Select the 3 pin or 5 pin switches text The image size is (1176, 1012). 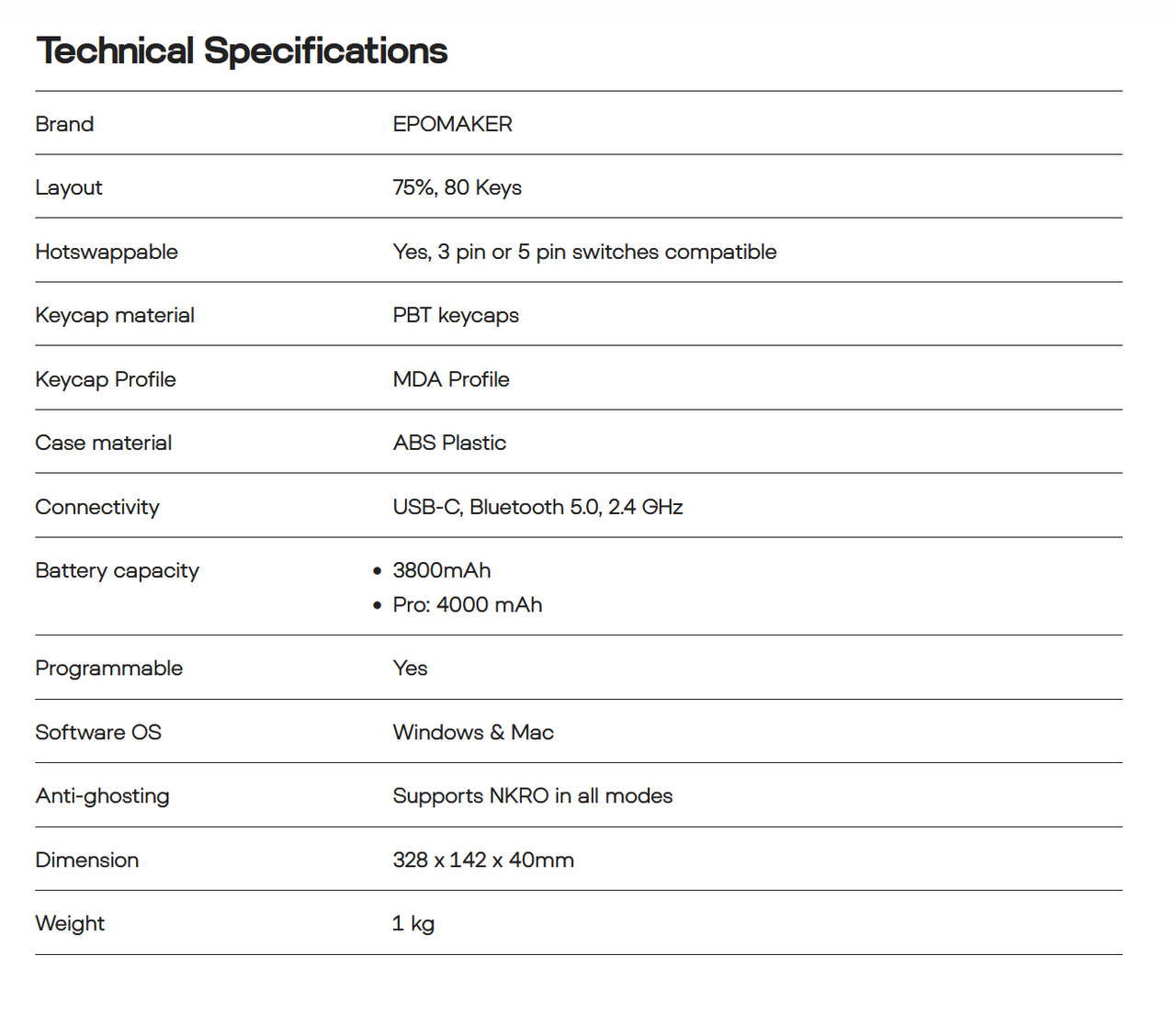(584, 252)
